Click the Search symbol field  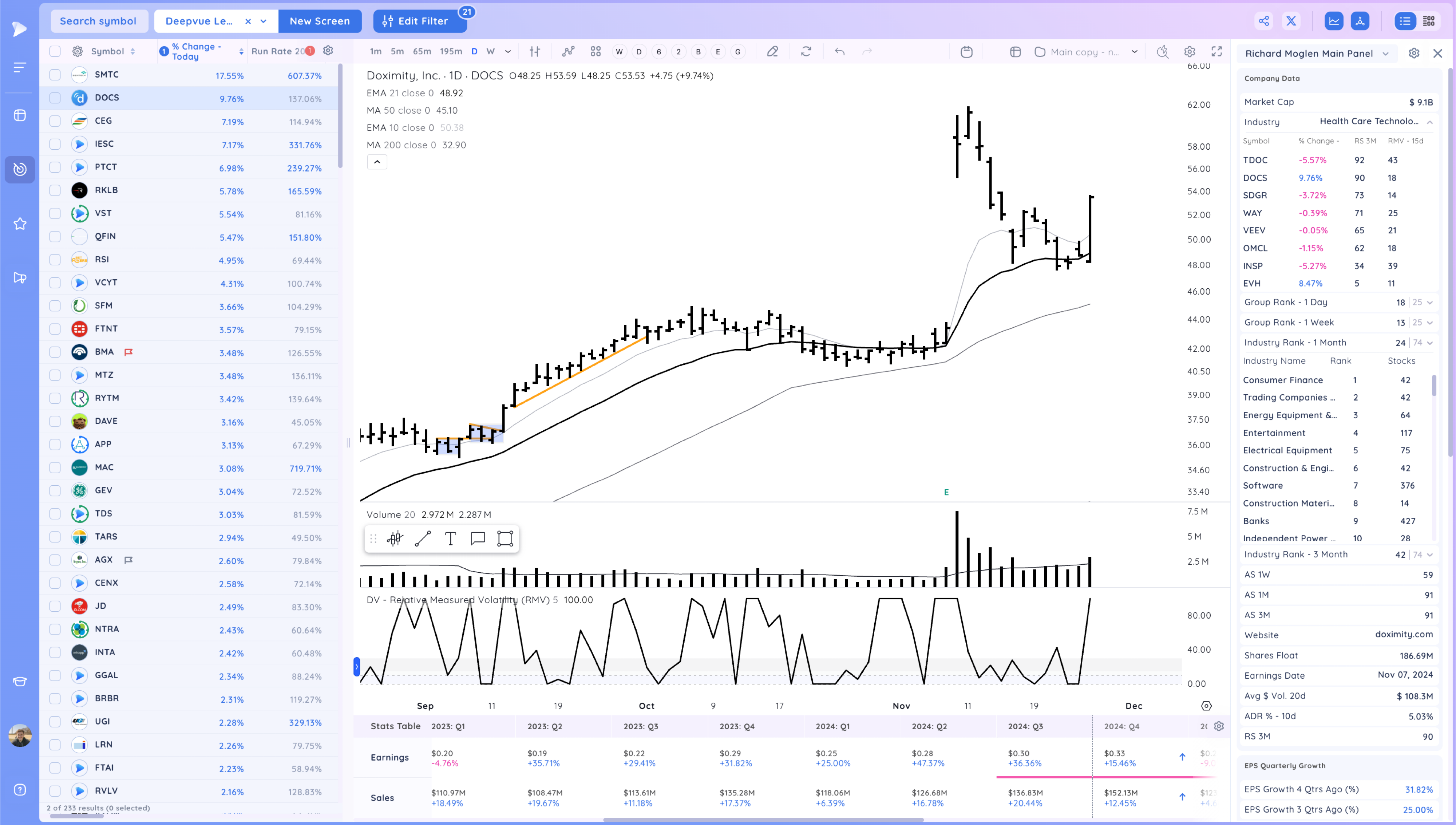(x=99, y=21)
